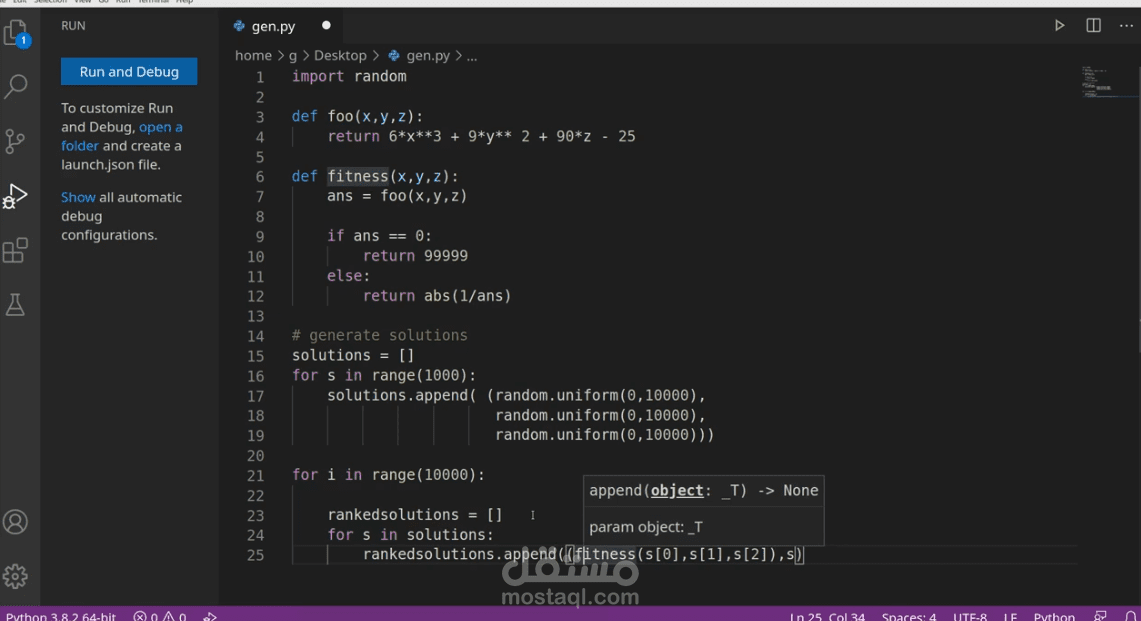The height and width of the screenshot is (621, 1141).
Task: Click the 'import random' line
Action: 349,76
